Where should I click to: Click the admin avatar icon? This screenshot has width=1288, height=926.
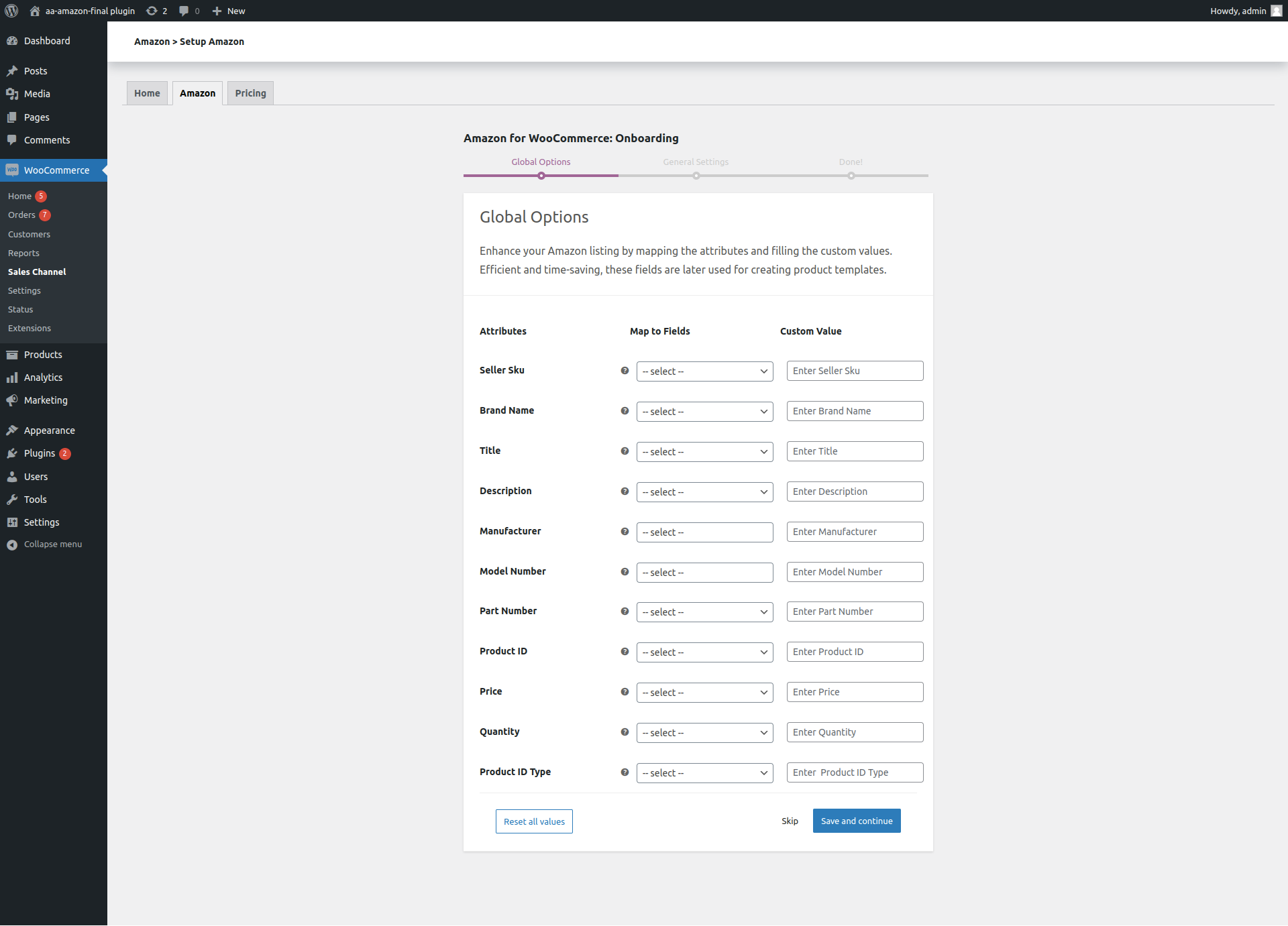1276,11
